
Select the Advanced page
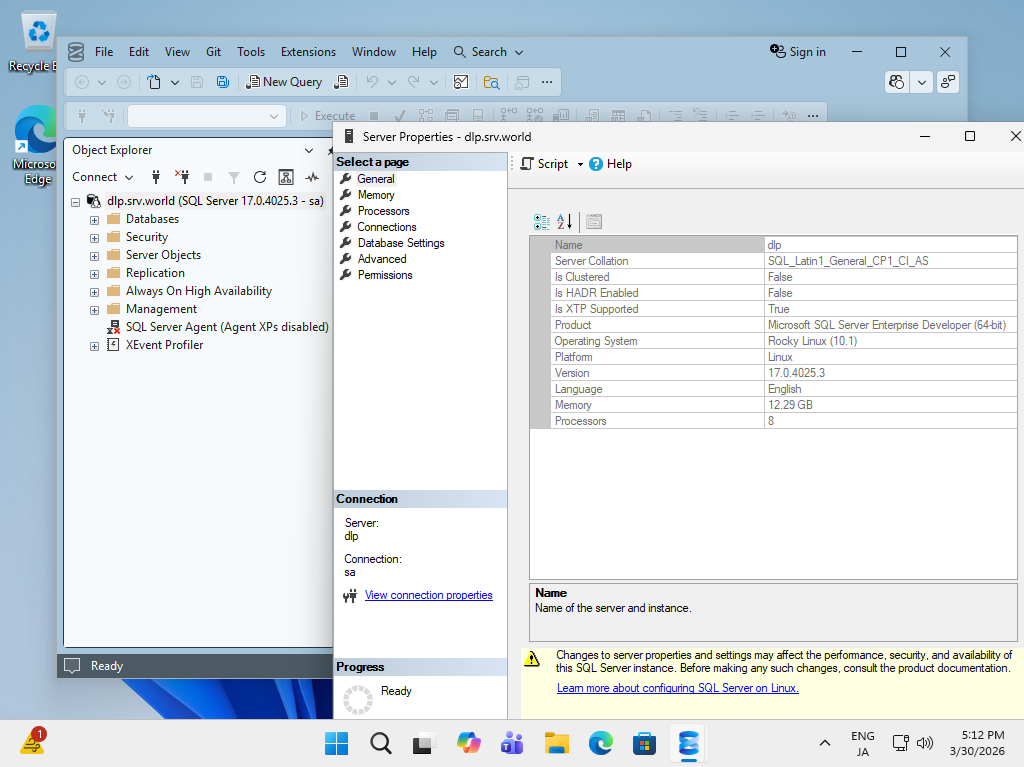point(382,259)
